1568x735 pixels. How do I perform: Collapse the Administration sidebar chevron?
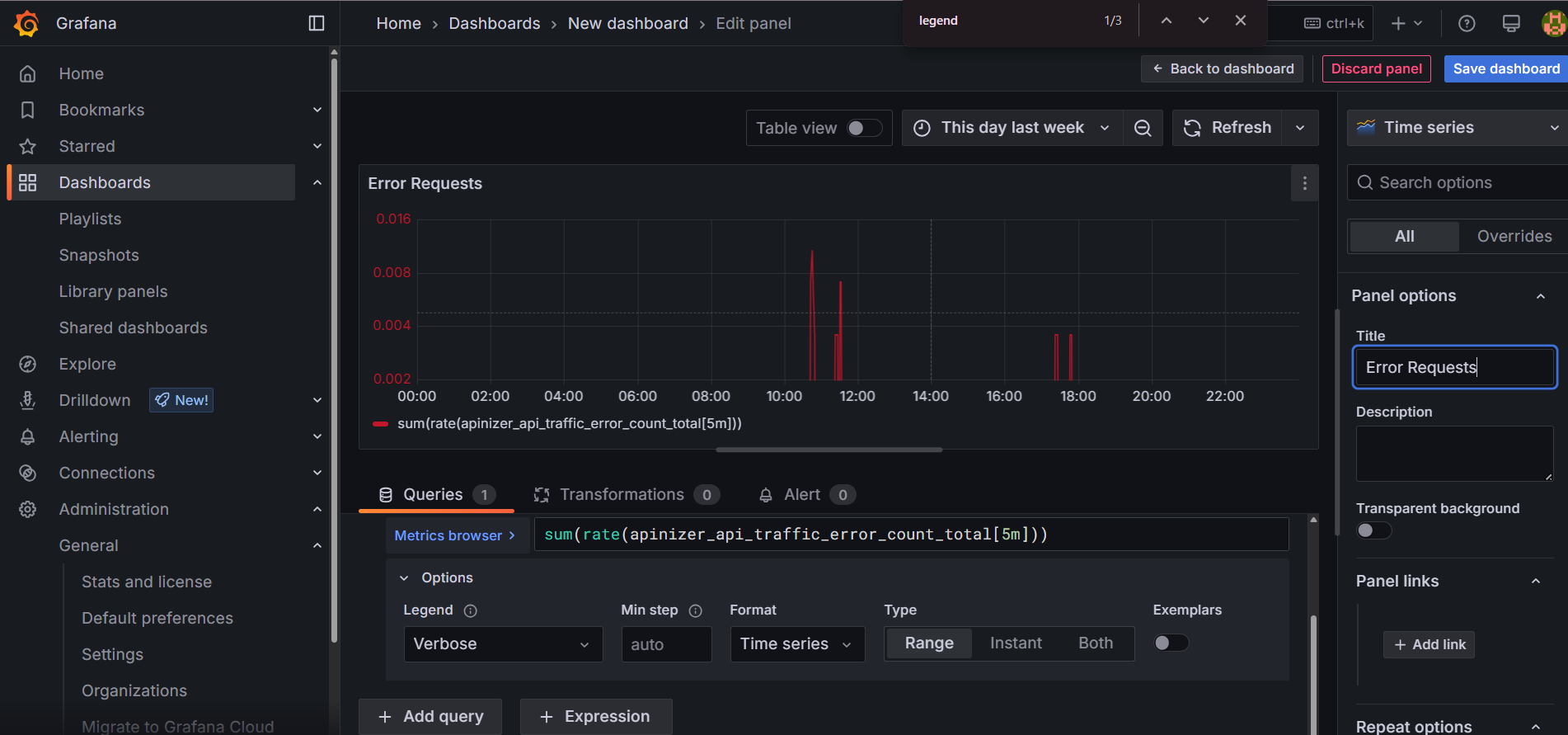317,509
